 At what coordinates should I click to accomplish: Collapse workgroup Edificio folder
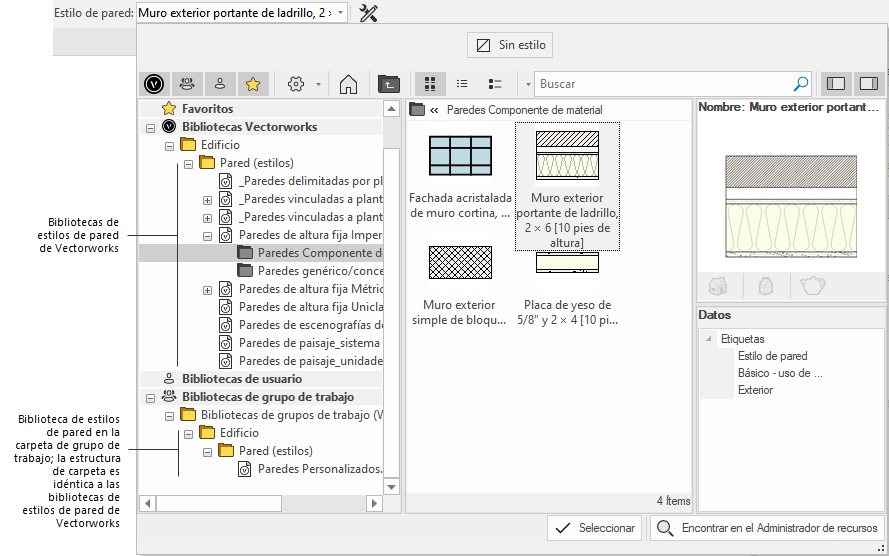click(189, 434)
